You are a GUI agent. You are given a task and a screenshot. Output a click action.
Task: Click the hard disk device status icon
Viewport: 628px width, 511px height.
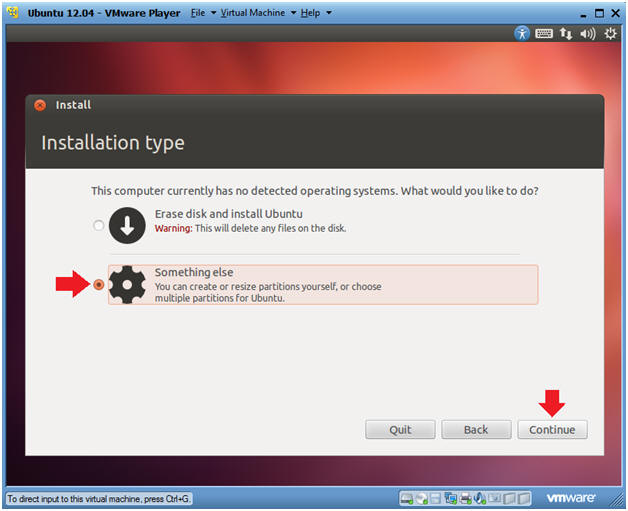point(407,499)
